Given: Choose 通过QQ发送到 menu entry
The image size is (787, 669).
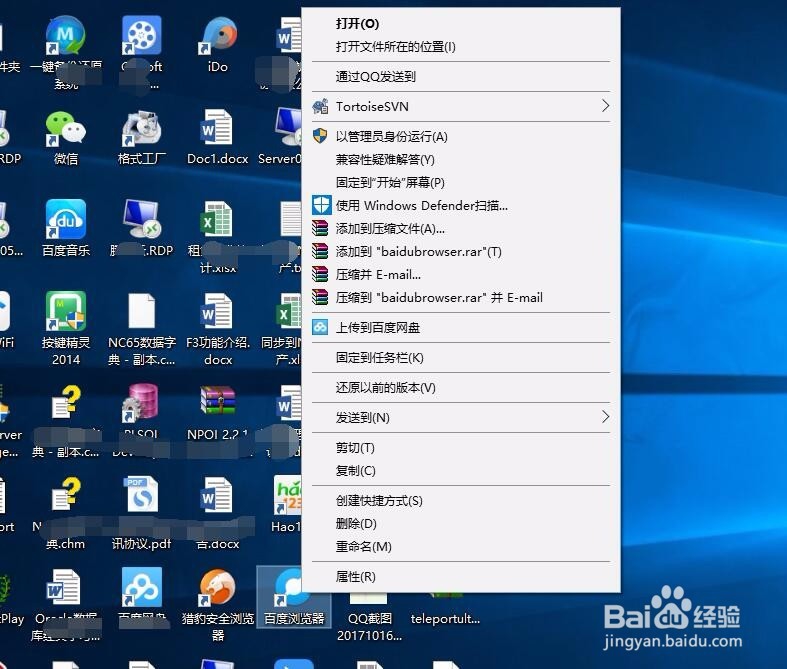Looking at the screenshot, I should [461, 76].
